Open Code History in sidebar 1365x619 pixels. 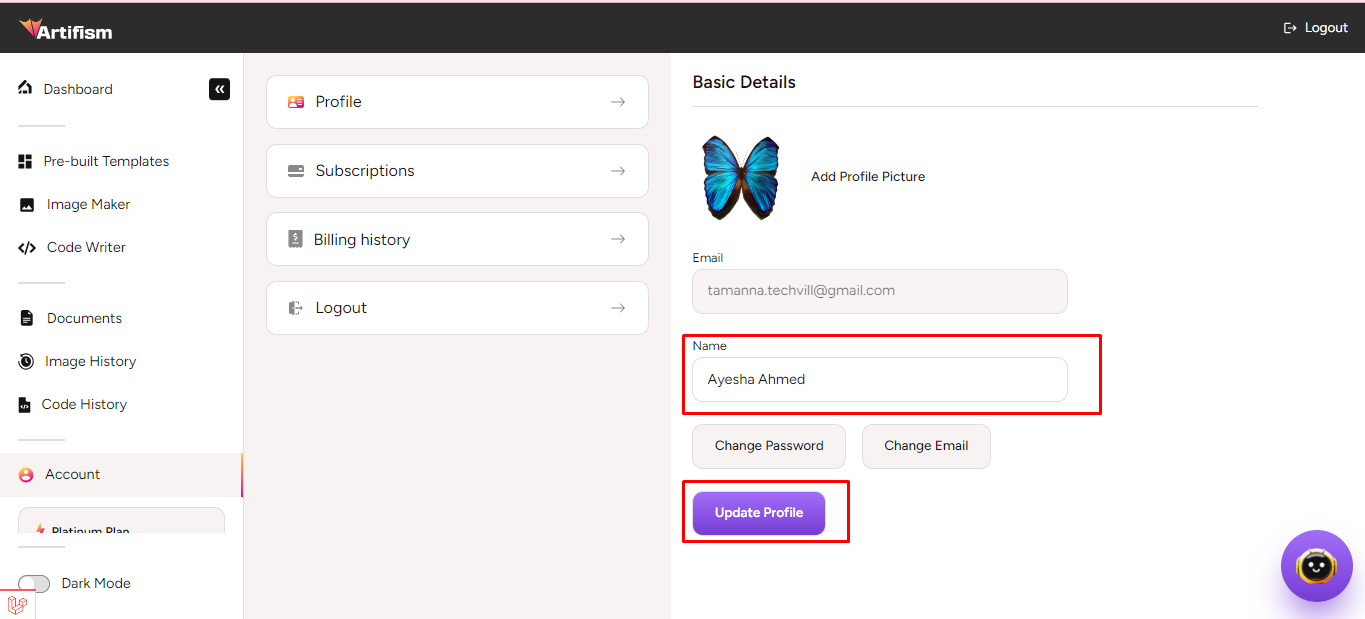[84, 404]
